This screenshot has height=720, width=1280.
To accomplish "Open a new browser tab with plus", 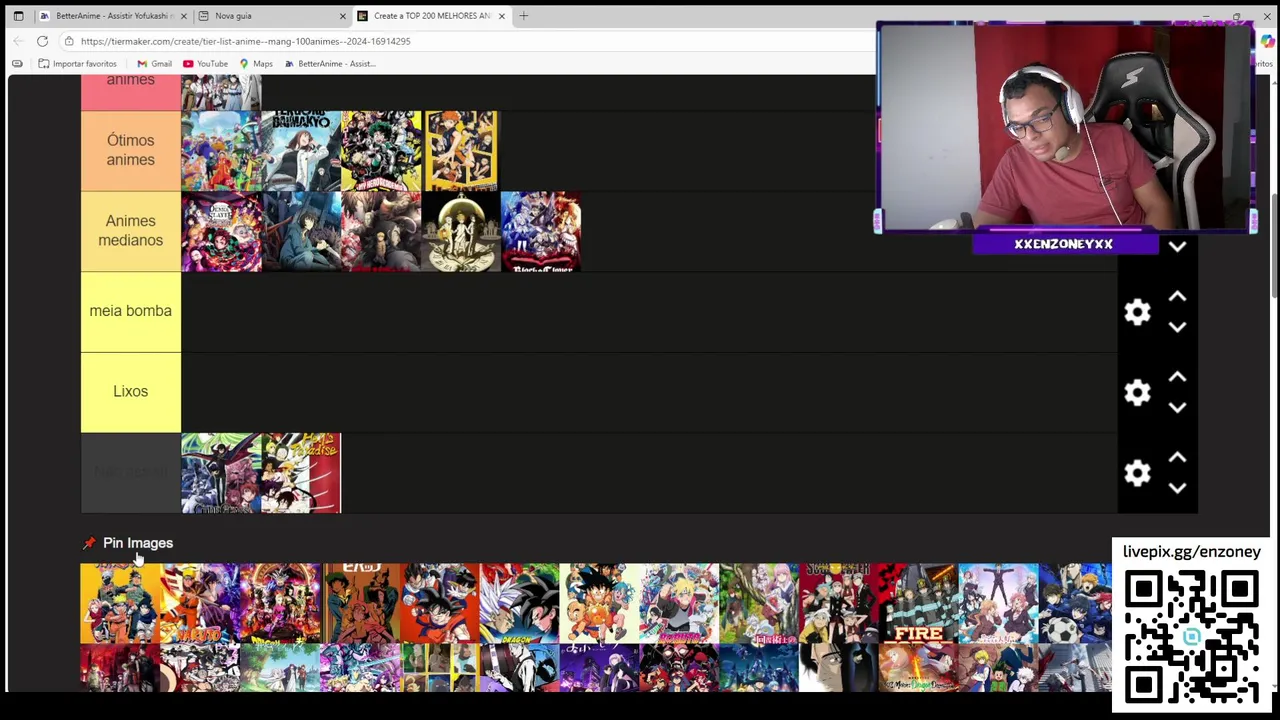I will pos(523,16).
